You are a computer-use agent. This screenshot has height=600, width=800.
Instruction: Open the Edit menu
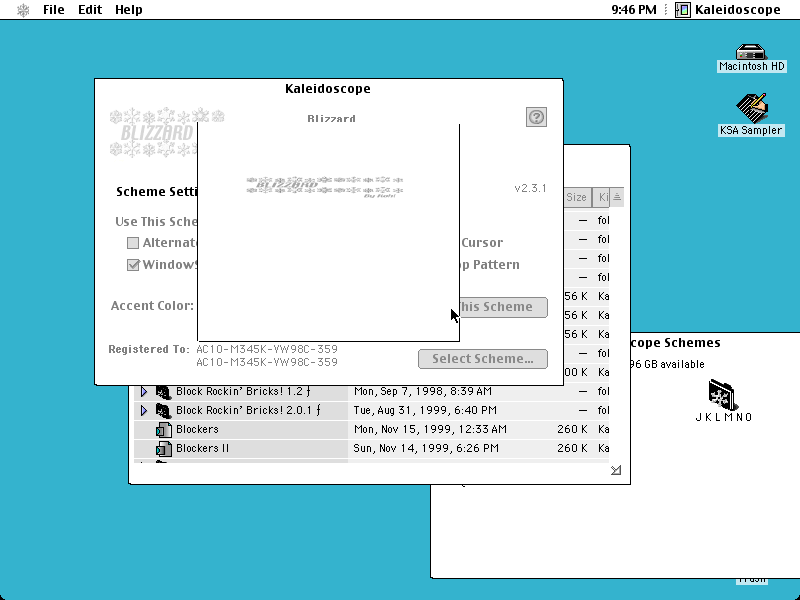[90, 10]
